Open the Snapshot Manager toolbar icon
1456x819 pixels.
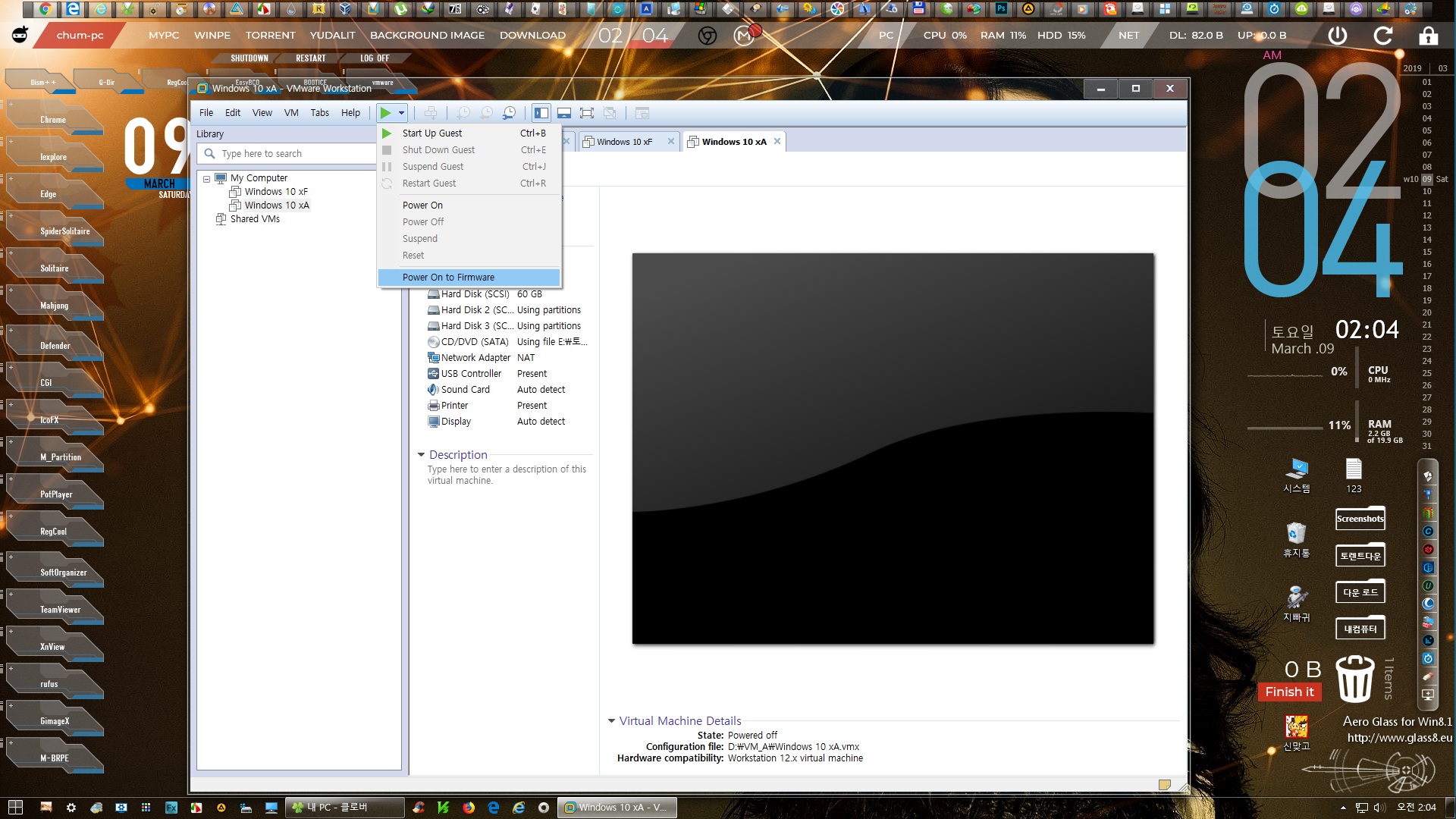(510, 113)
